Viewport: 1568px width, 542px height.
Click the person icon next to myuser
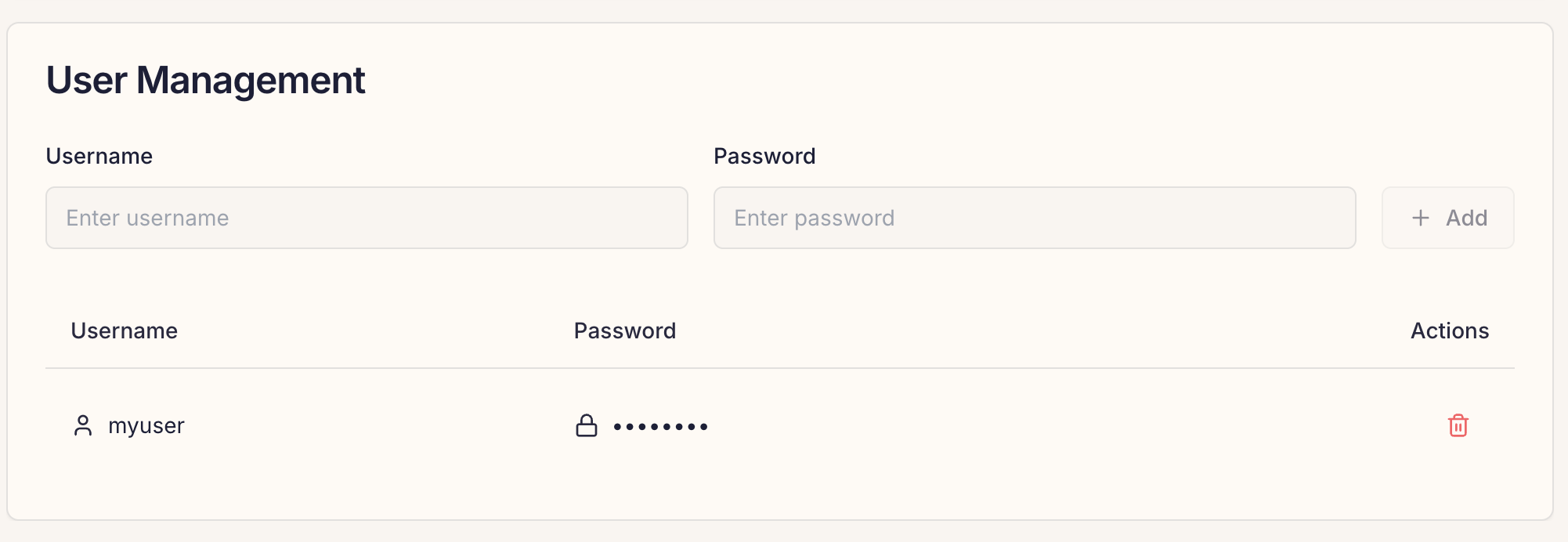pyautogui.click(x=83, y=425)
